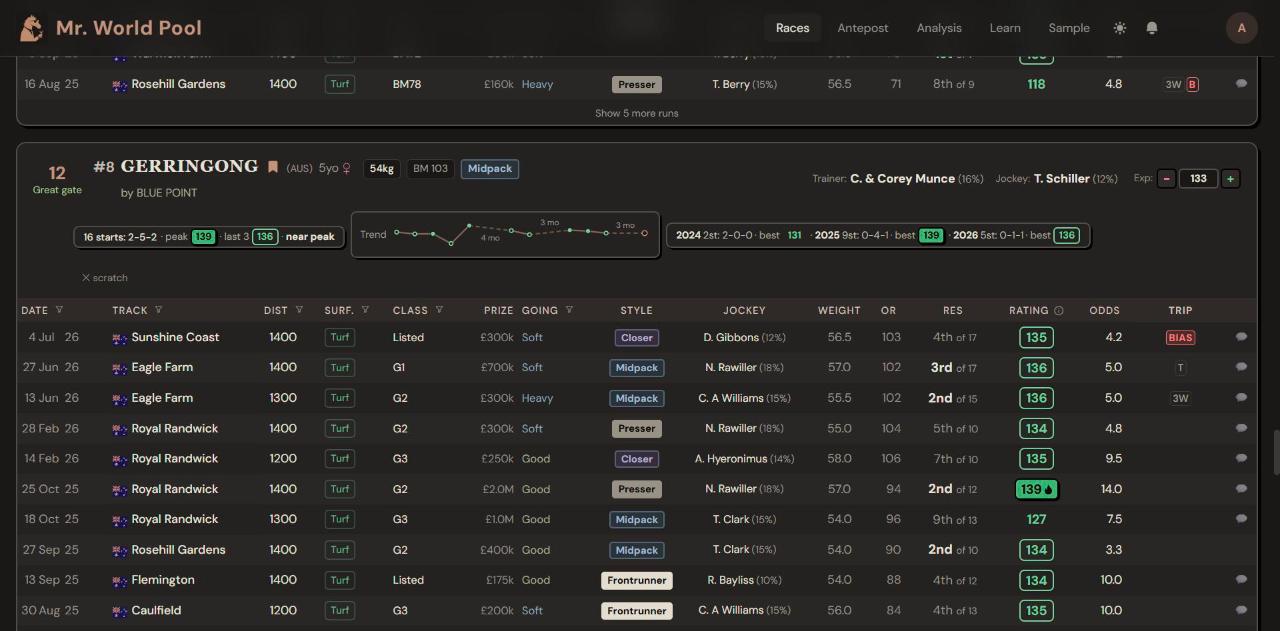The height and width of the screenshot is (631, 1280).
Task: Open the CLASS column filter
Action: click(439, 310)
